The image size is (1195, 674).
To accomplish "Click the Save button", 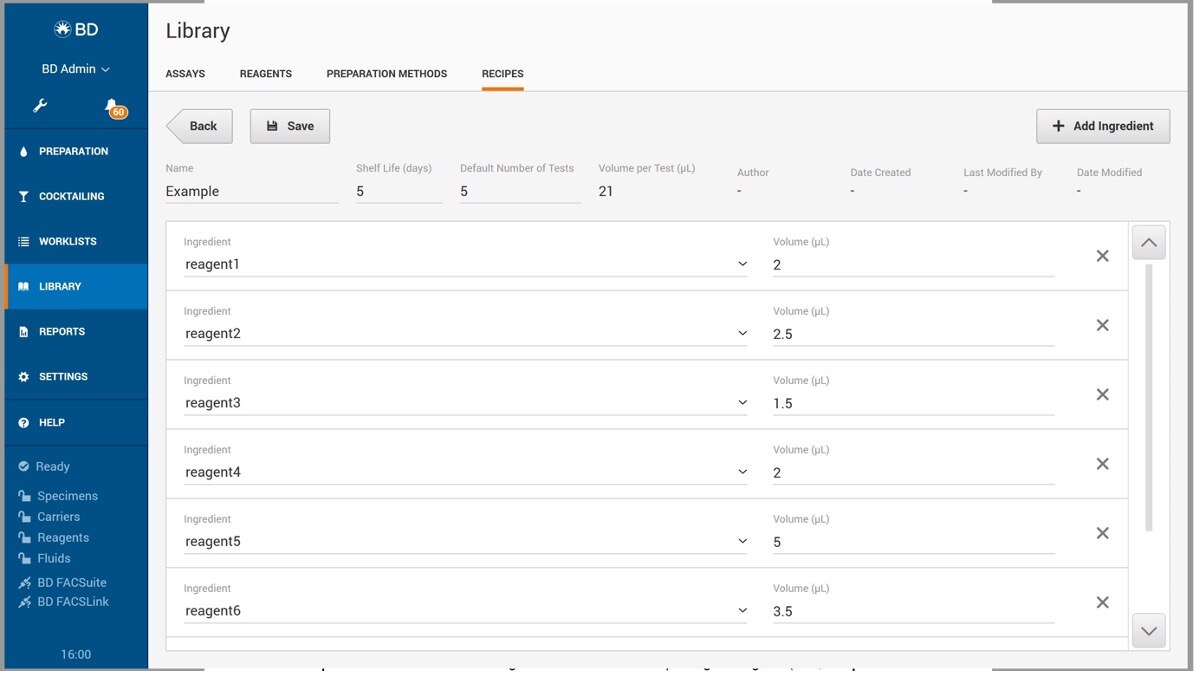I will coord(290,127).
